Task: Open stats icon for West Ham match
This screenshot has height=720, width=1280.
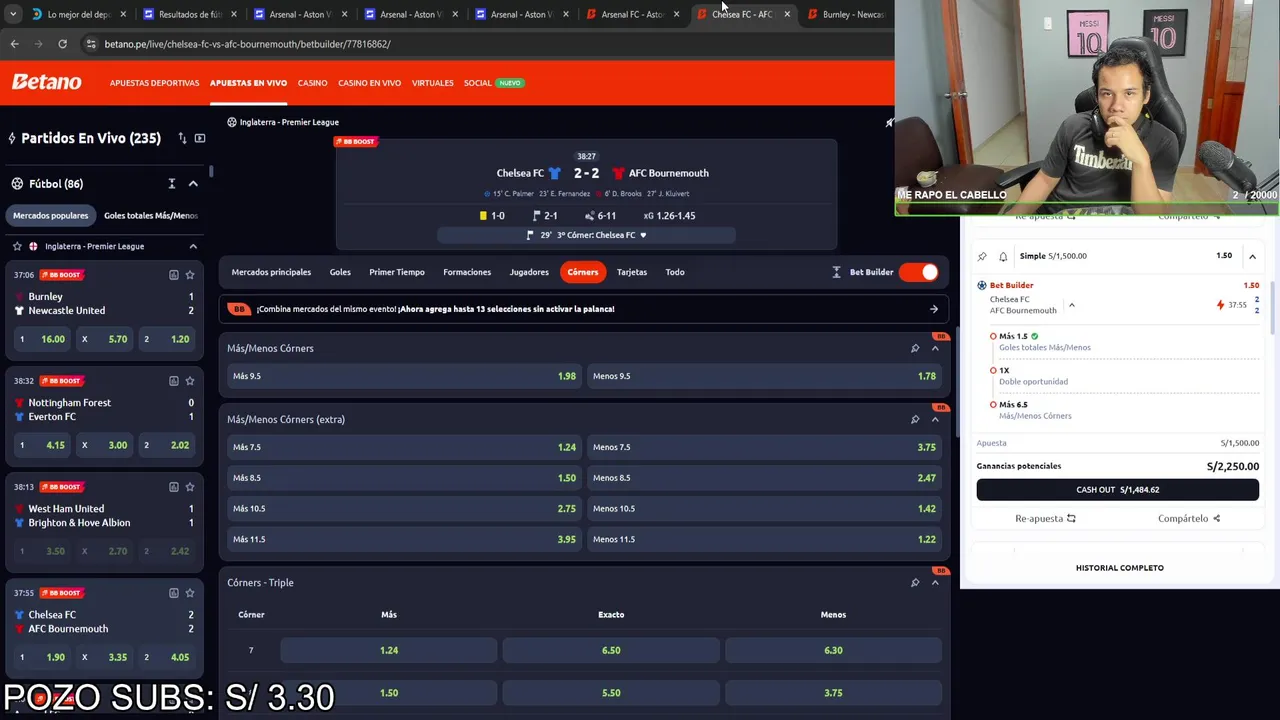Action: pyautogui.click(x=174, y=487)
